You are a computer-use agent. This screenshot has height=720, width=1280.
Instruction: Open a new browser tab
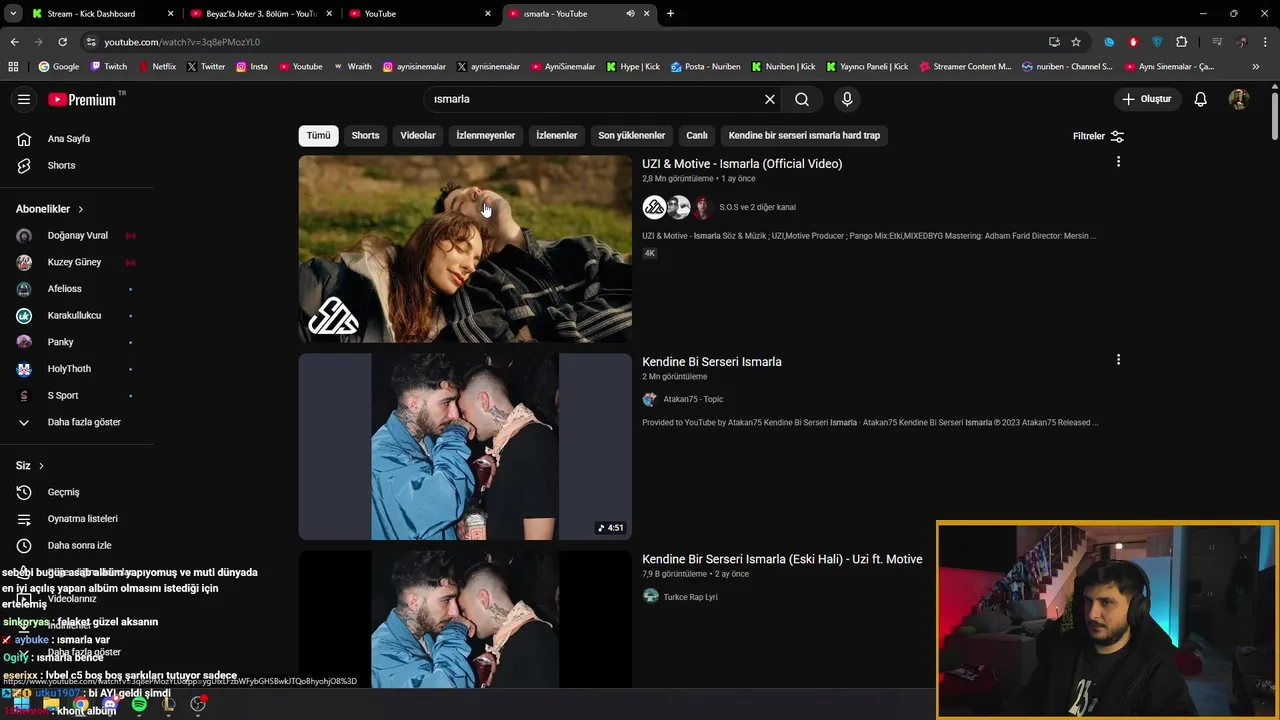(x=670, y=14)
